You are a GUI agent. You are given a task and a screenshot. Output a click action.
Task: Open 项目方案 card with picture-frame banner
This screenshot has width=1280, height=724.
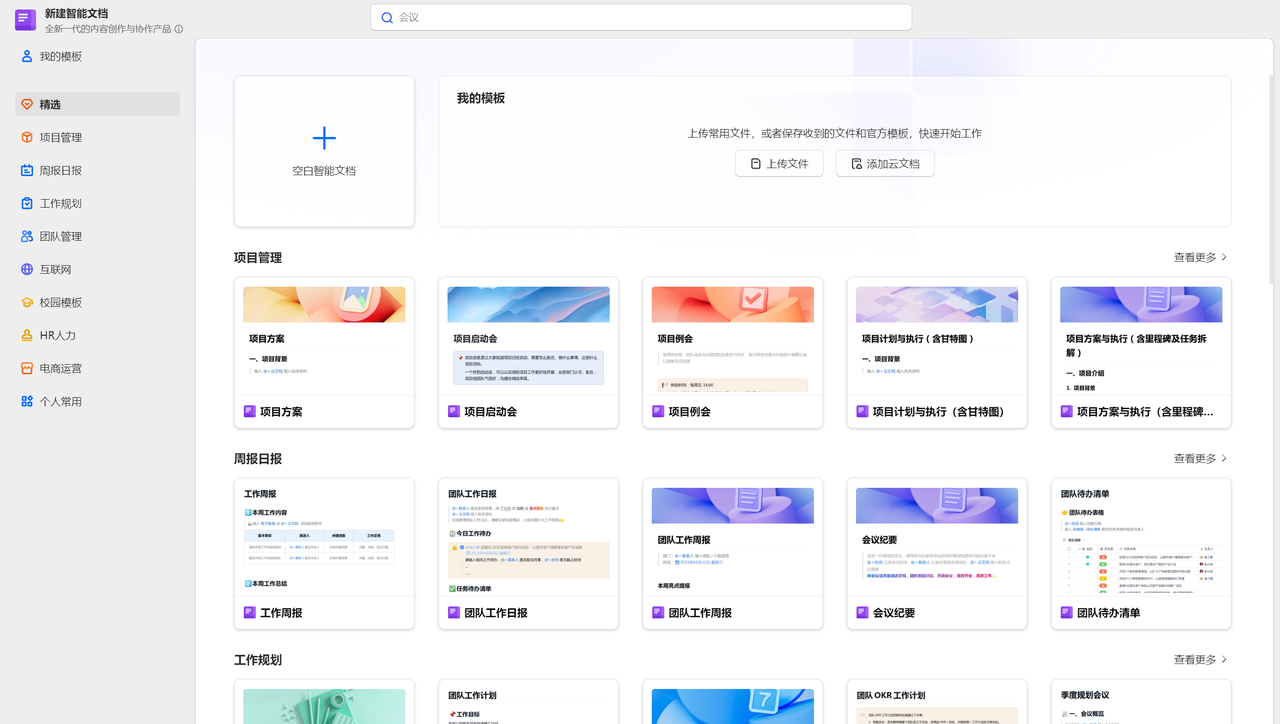coord(324,352)
